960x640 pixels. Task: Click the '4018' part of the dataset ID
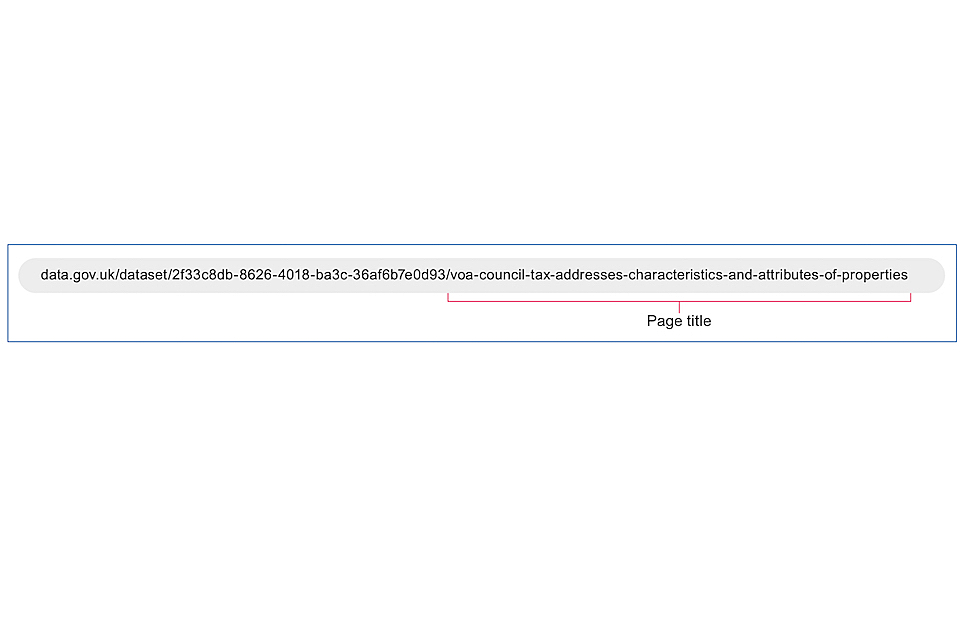294,275
